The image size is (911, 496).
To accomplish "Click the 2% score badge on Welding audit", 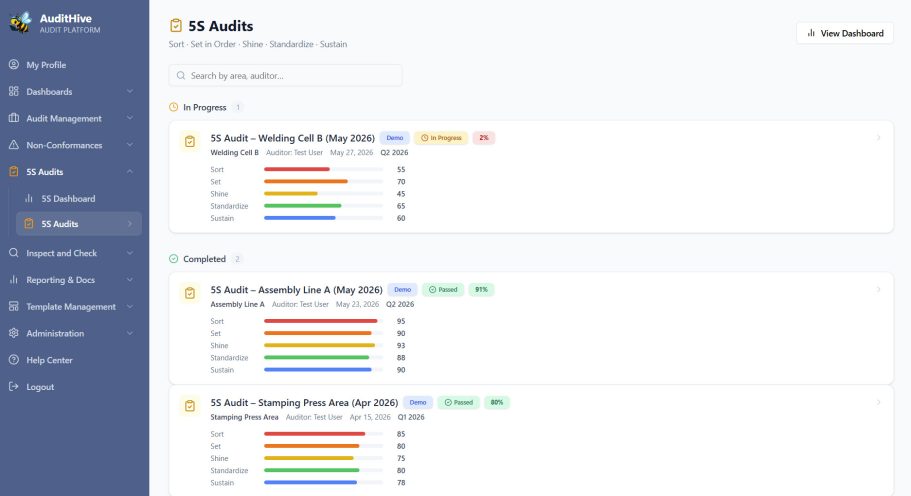I will coord(483,138).
